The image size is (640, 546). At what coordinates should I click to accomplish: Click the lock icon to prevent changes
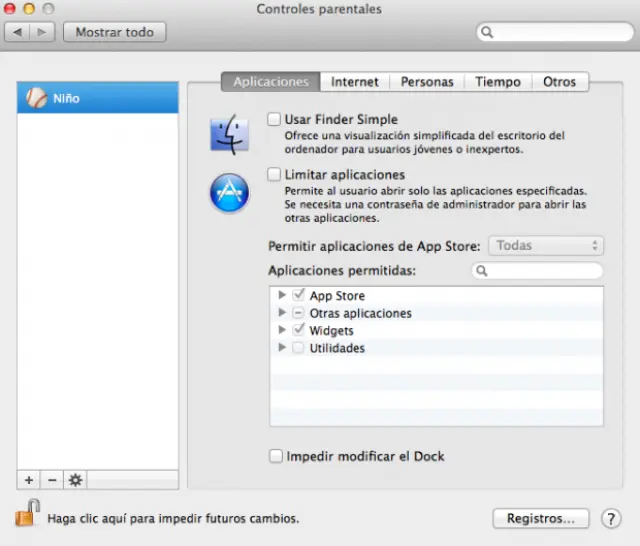click(27, 514)
